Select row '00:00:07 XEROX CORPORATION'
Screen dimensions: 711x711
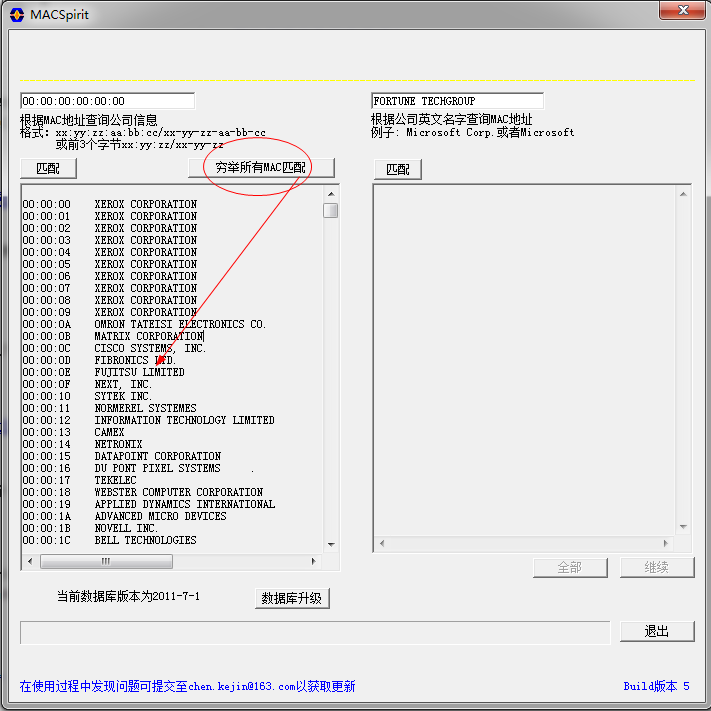click(110, 288)
